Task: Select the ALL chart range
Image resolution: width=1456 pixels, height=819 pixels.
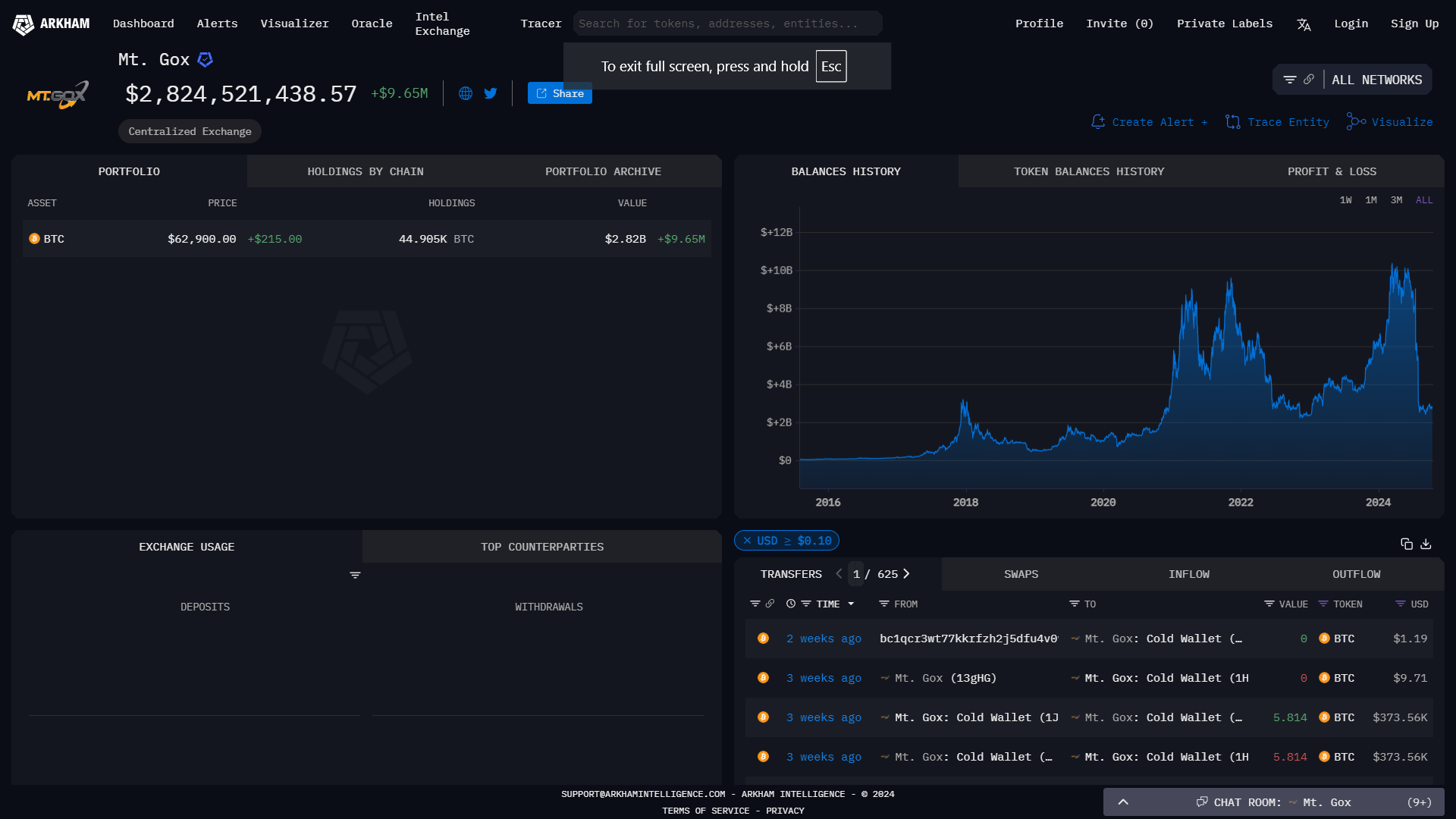Action: click(x=1424, y=200)
